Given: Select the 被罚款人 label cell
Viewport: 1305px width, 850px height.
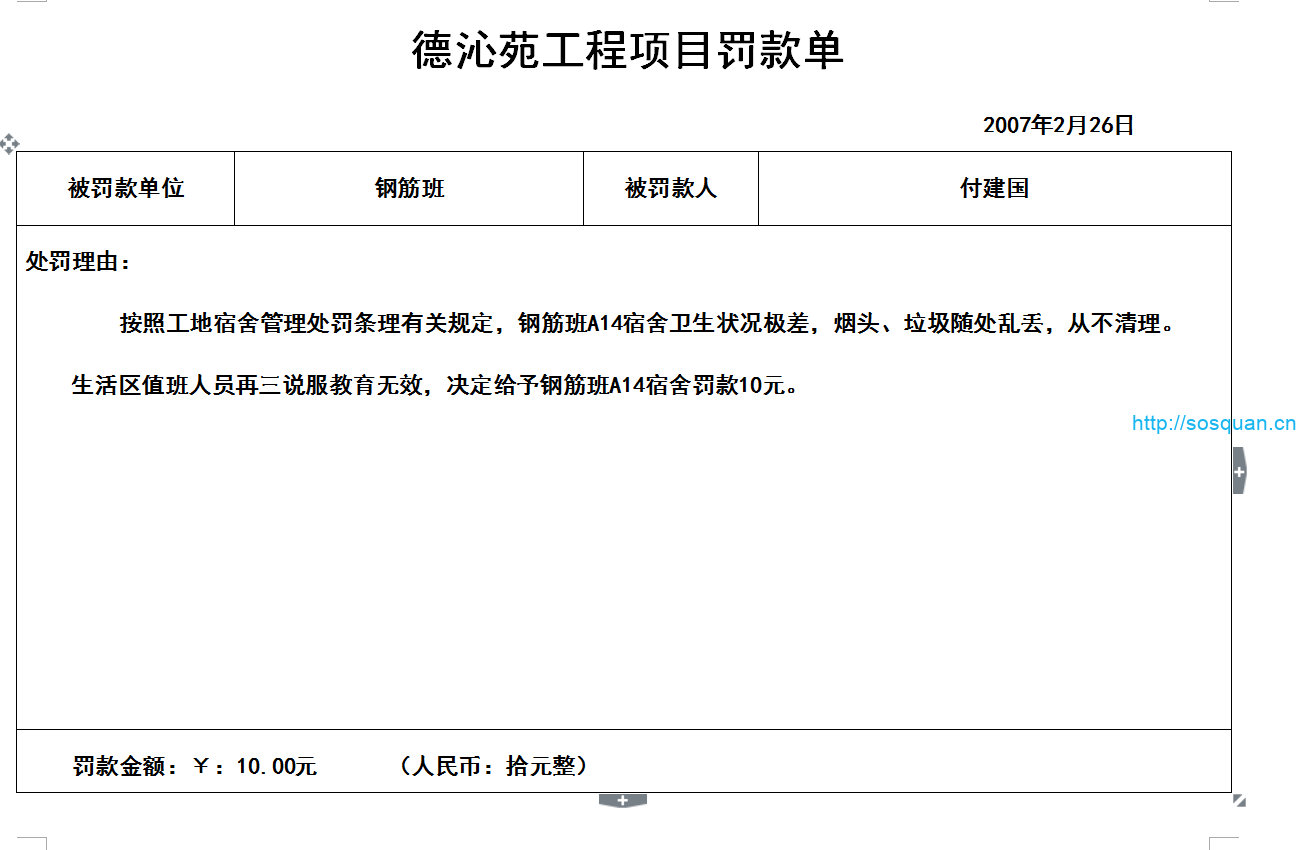Looking at the screenshot, I should click(x=671, y=188).
